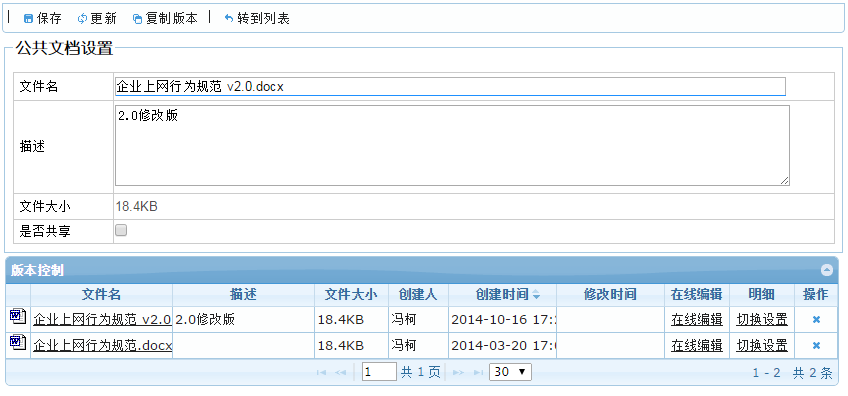This screenshot has height=396, width=848.
Task: Click the 更新 refresh icon
Action: pyautogui.click(x=82, y=19)
